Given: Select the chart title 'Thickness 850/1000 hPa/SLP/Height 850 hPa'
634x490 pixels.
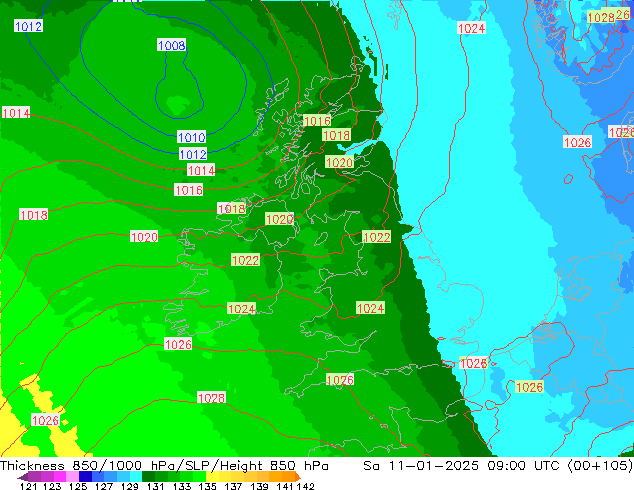Looking at the screenshot, I should click(164, 466).
